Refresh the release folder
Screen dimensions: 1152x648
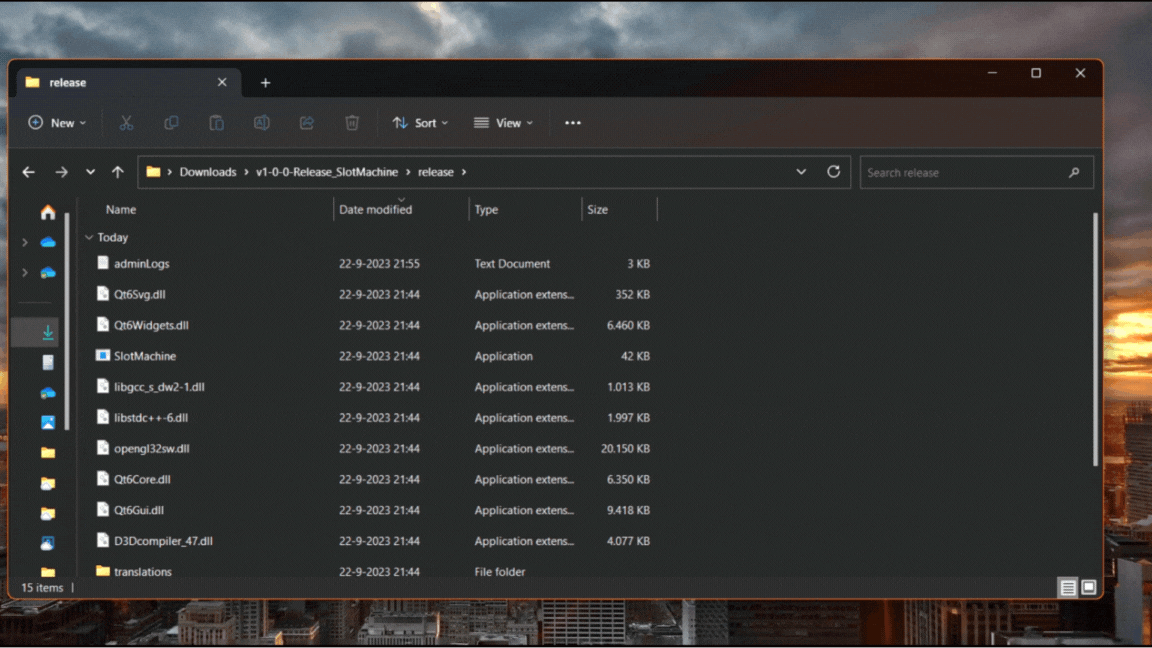tap(833, 172)
